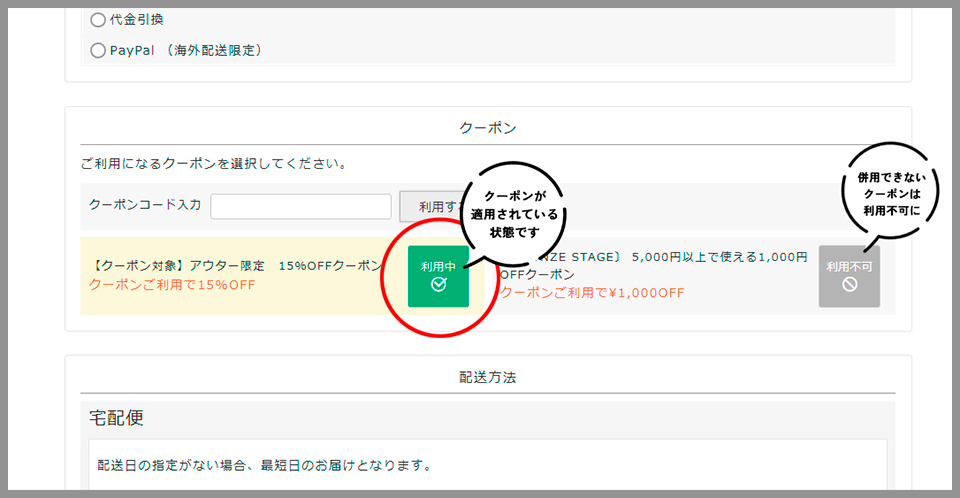Click the orange クーポンご利用で¥1,000OFF text

592,293
